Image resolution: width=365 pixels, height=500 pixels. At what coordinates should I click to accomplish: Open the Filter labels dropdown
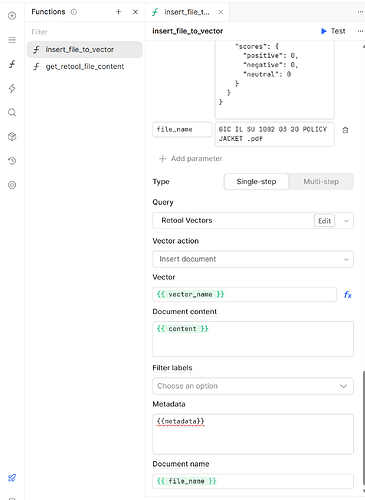tap(253, 386)
